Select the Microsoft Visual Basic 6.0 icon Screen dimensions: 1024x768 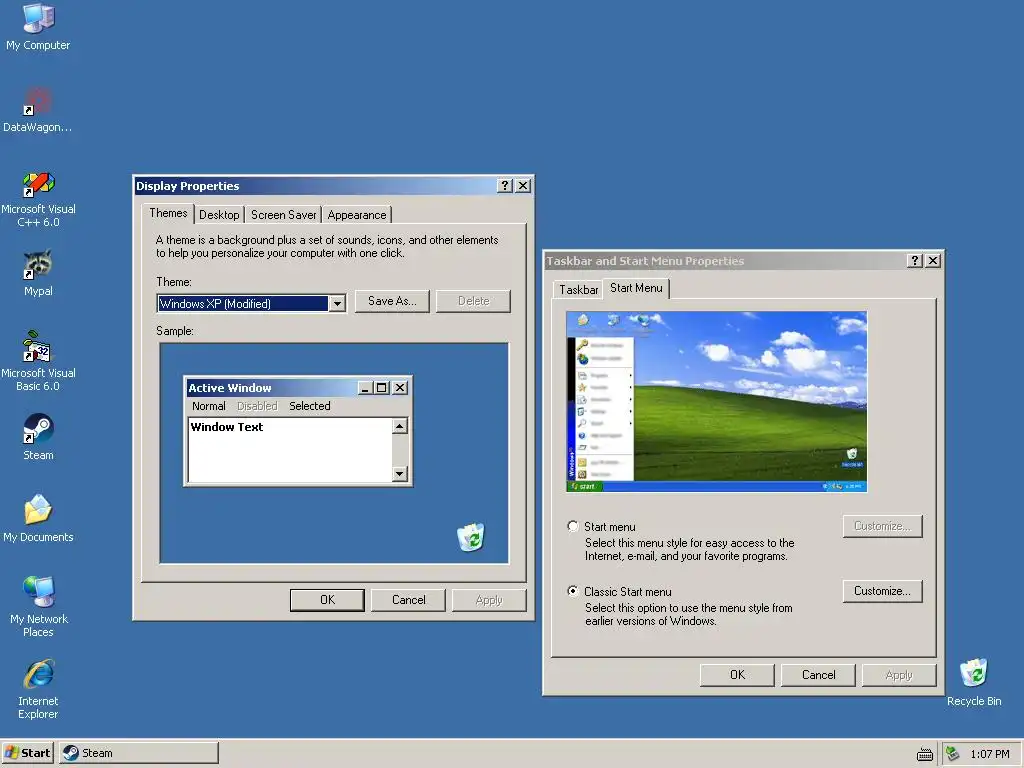pyautogui.click(x=38, y=360)
